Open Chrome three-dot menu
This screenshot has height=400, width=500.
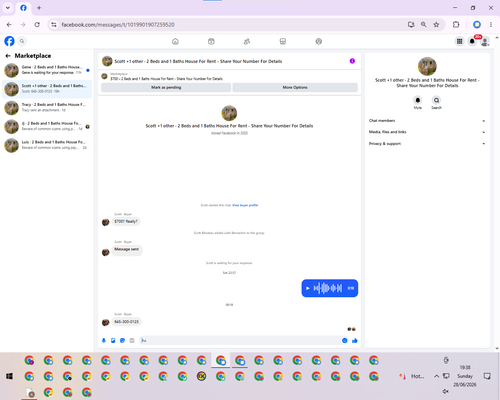tap(491, 24)
